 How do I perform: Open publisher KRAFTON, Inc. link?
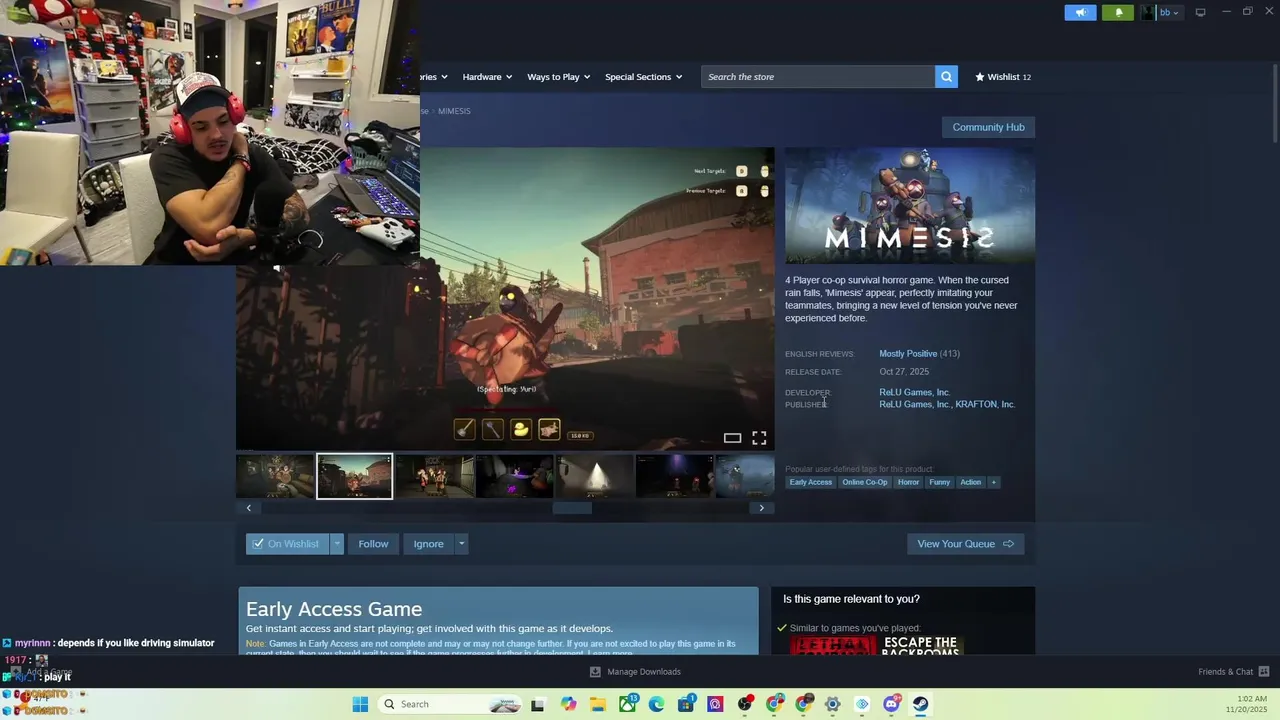coord(985,404)
